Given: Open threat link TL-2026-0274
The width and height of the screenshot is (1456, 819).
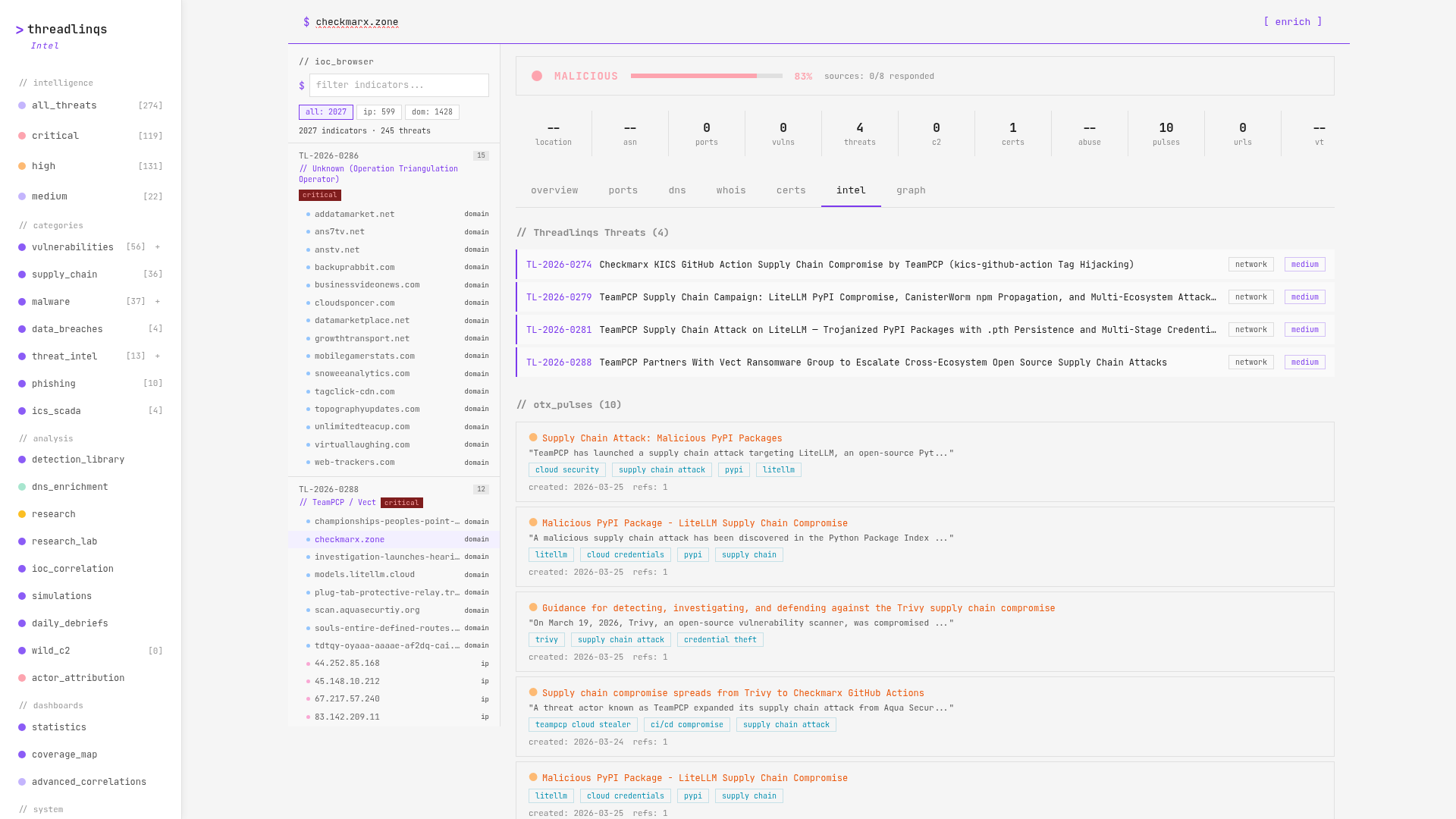Looking at the screenshot, I should (559, 265).
